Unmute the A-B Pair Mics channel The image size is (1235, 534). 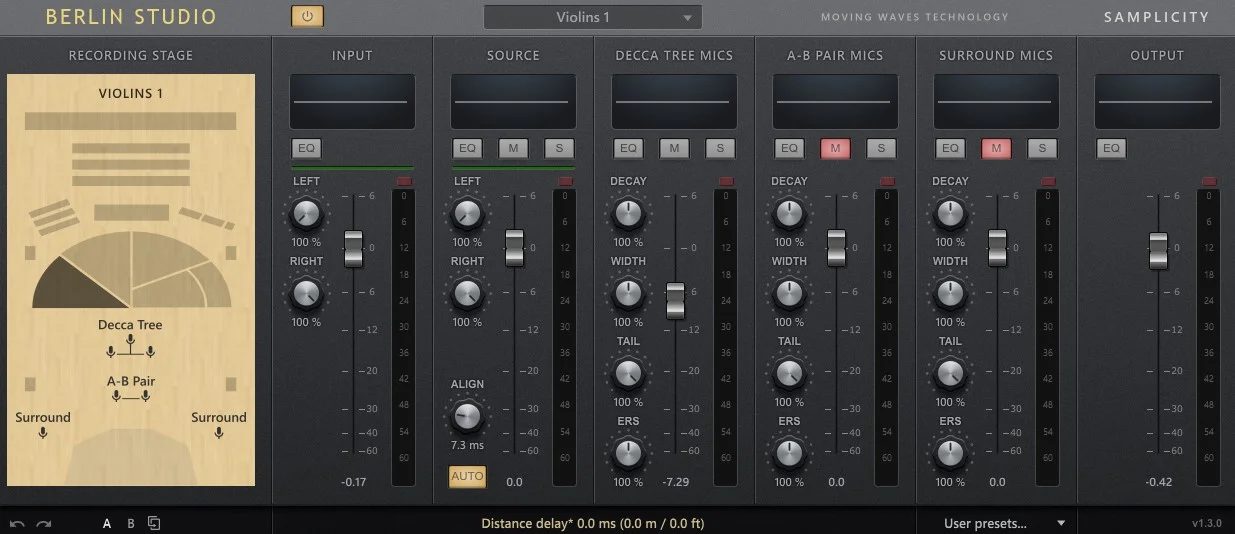[x=835, y=148]
